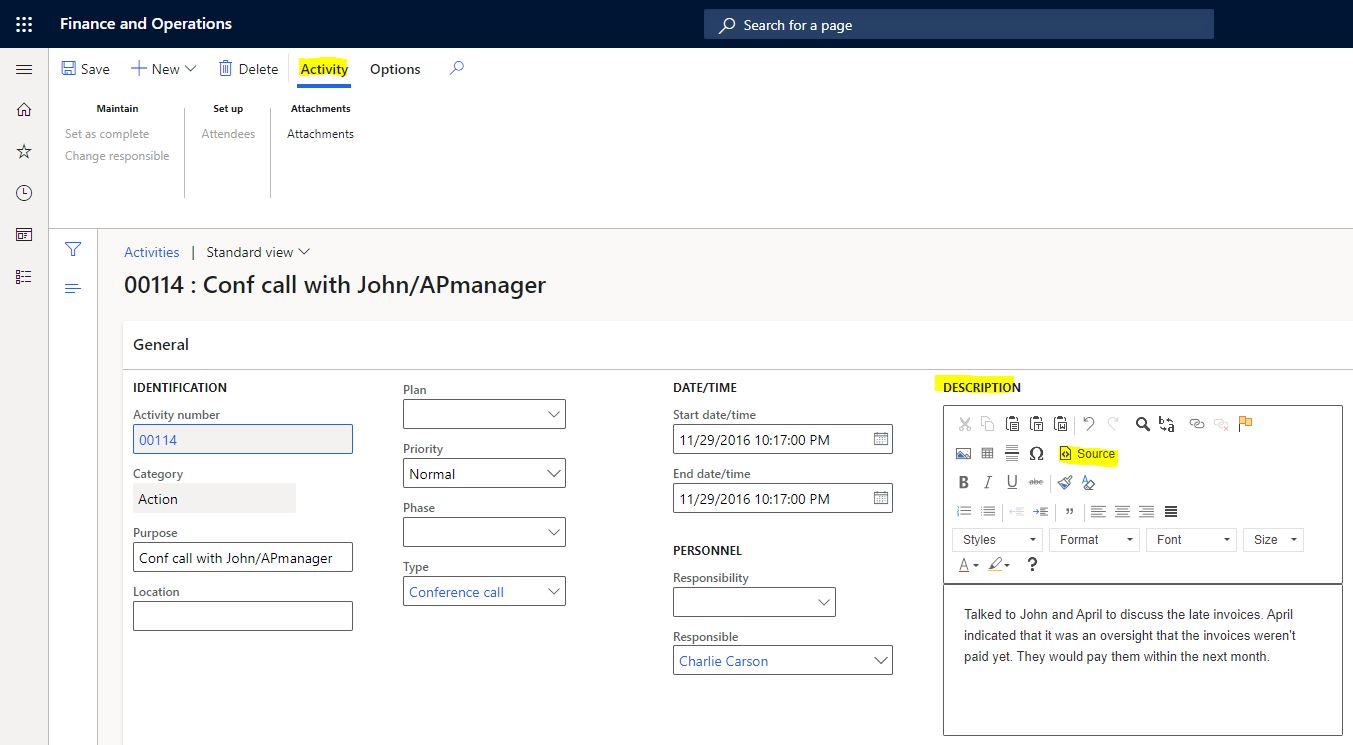Click into the Location input field
Screen dimensions: 1353x745
pos(242,616)
